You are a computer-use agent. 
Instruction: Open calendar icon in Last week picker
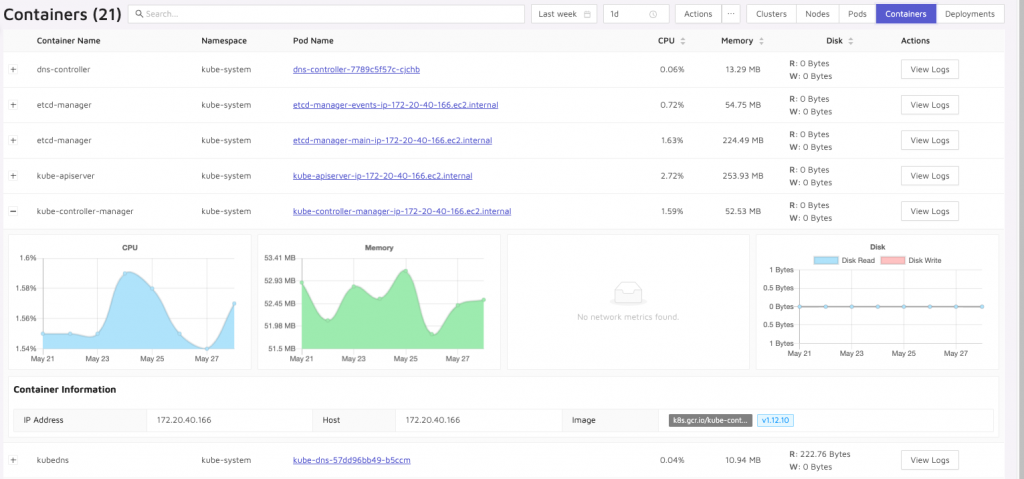click(587, 14)
